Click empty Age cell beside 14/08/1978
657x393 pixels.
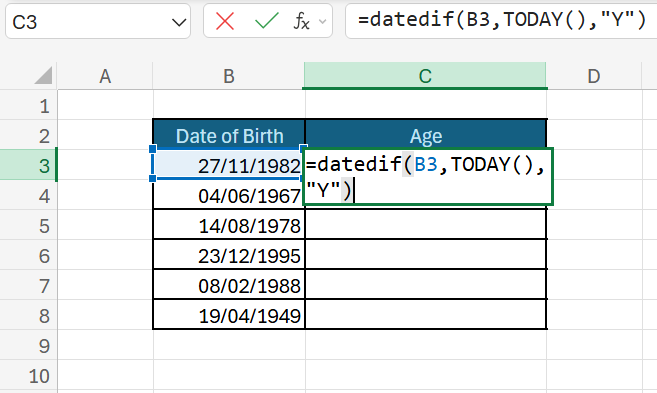pyautogui.click(x=426, y=225)
